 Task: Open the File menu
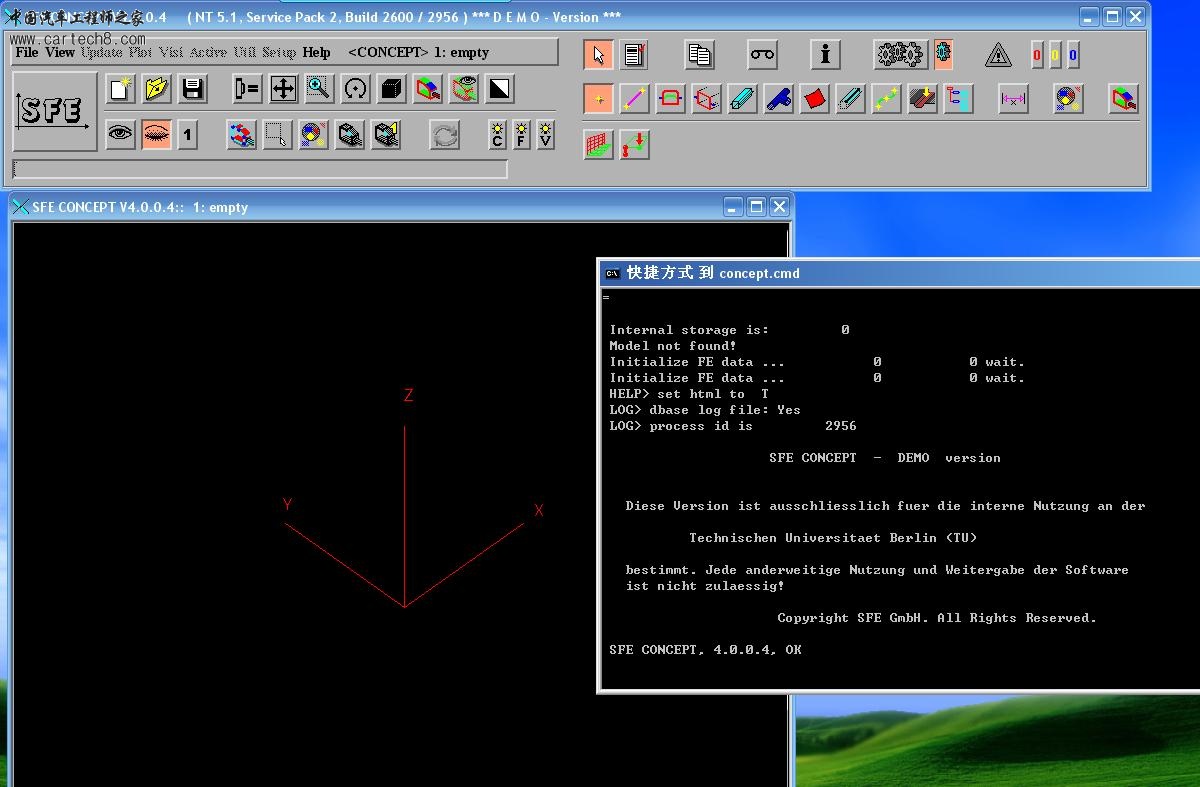click(x=27, y=52)
